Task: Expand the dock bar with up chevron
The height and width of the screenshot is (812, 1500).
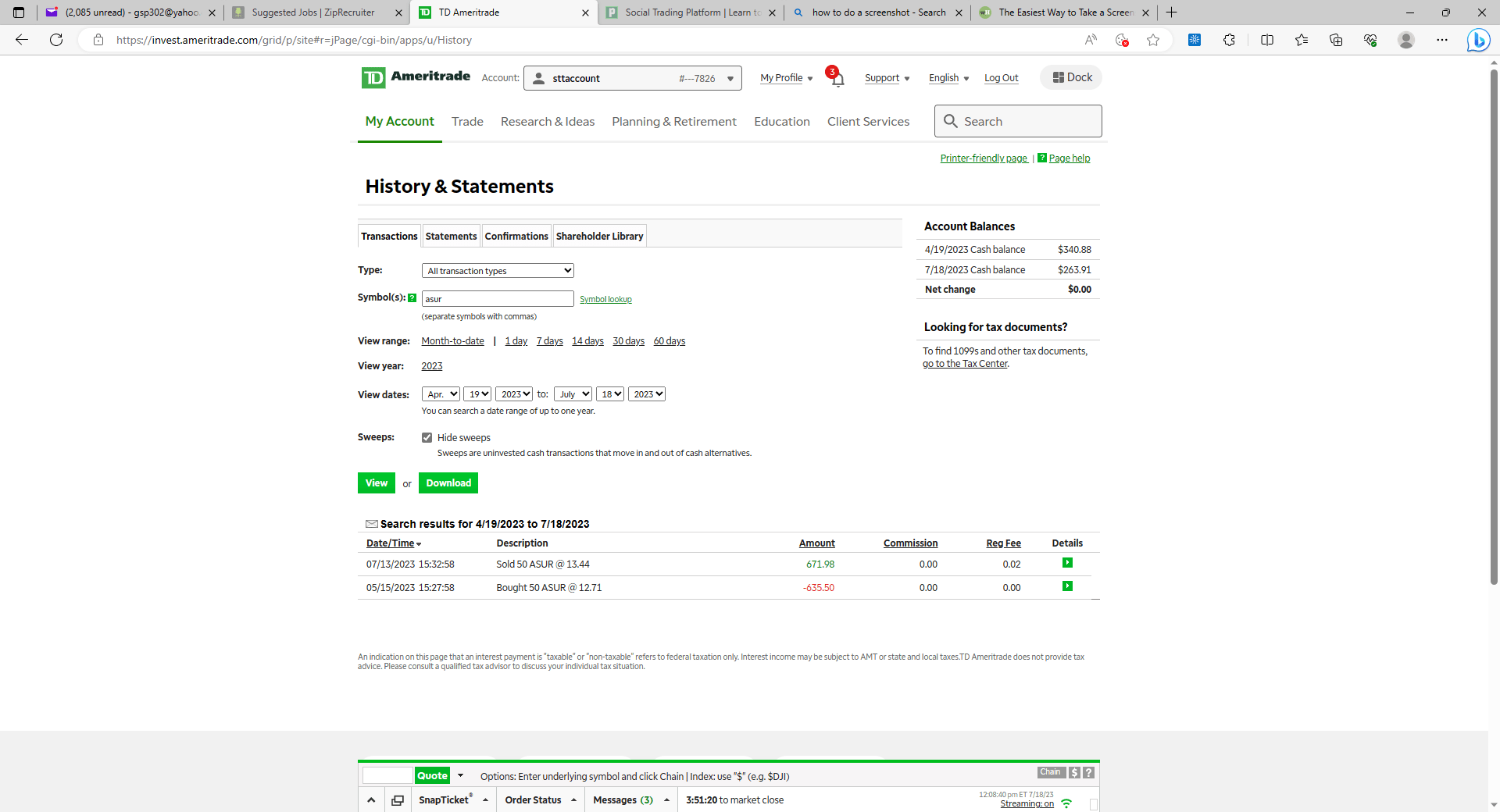Action: coord(371,800)
